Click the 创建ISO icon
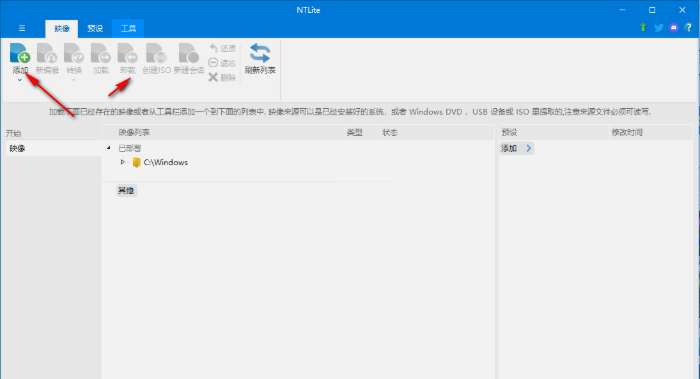This screenshot has height=379, width=700. click(x=156, y=53)
